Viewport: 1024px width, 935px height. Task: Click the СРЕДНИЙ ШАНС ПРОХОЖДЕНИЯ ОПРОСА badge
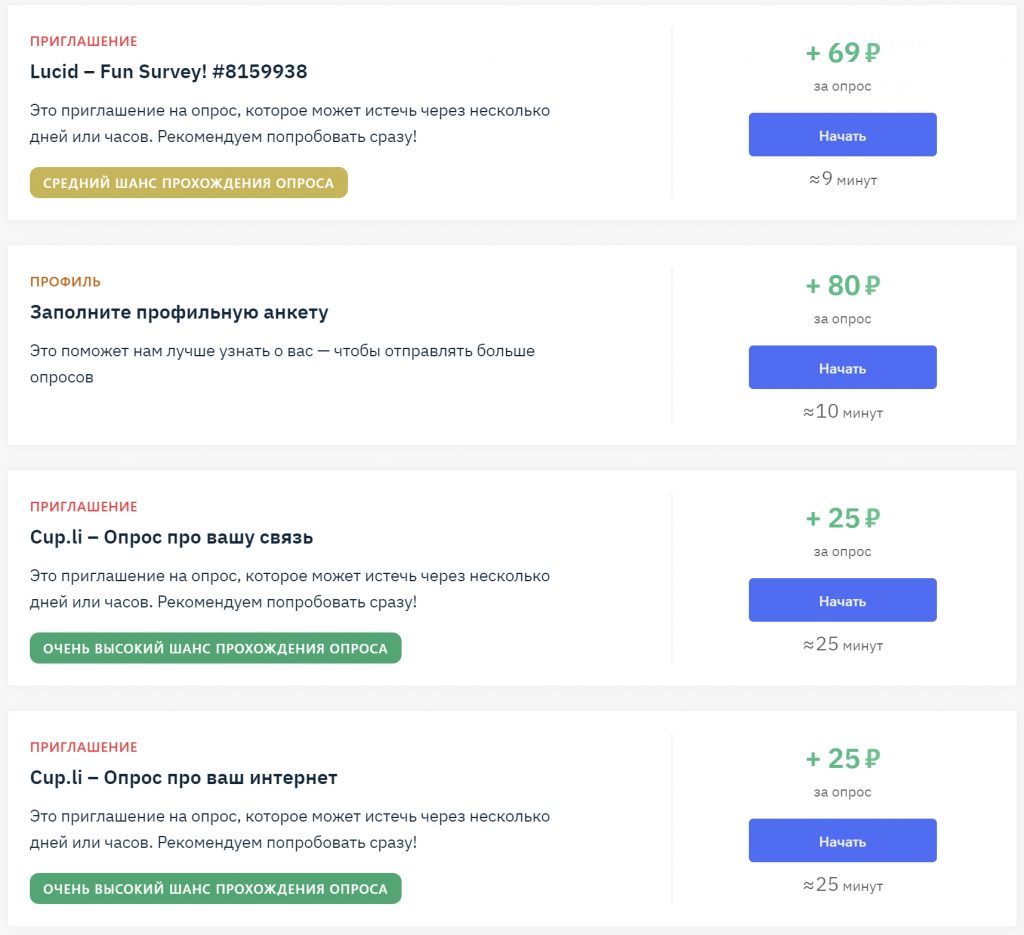coord(188,183)
